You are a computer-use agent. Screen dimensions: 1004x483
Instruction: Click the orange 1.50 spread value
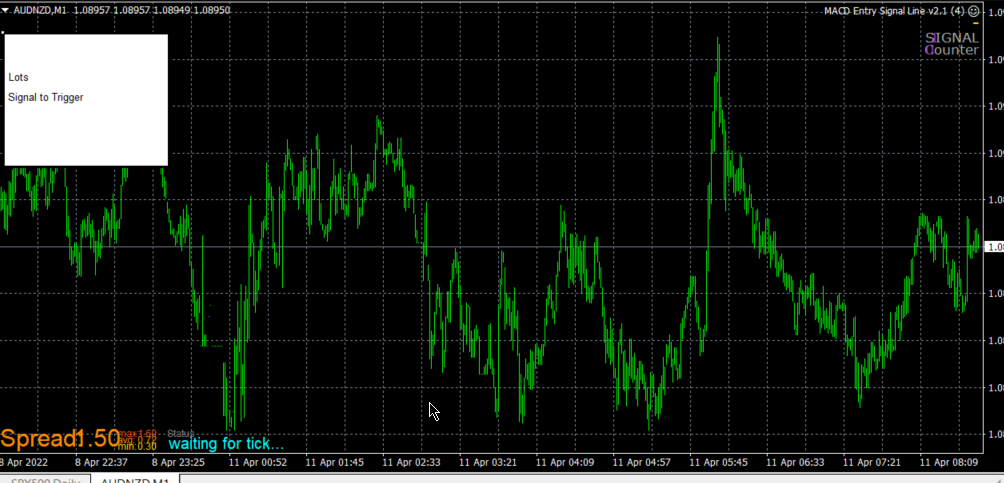(97, 439)
